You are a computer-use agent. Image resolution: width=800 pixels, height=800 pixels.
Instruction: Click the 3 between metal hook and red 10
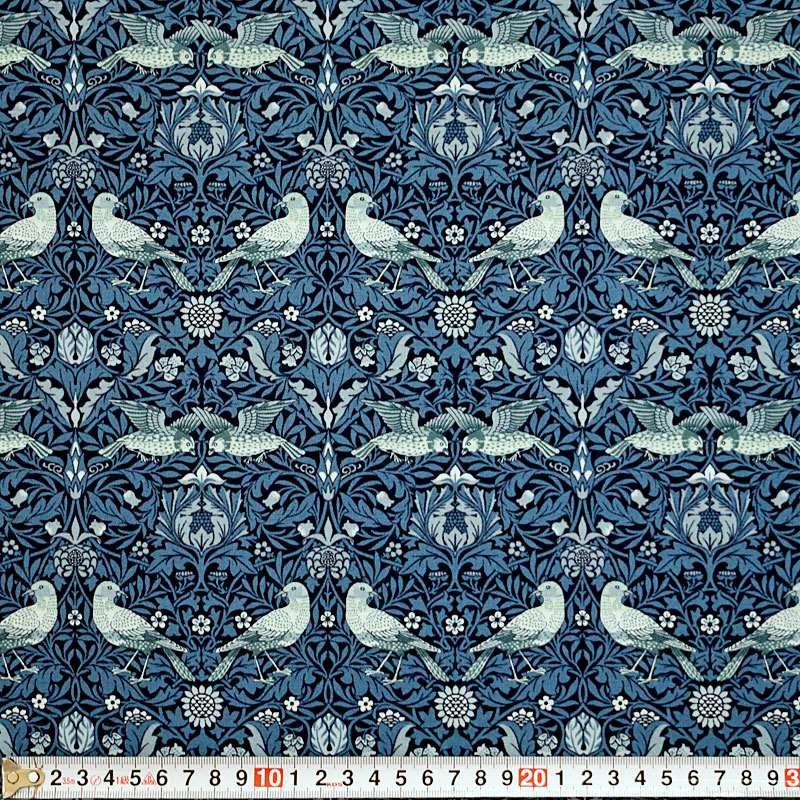click(x=83, y=777)
